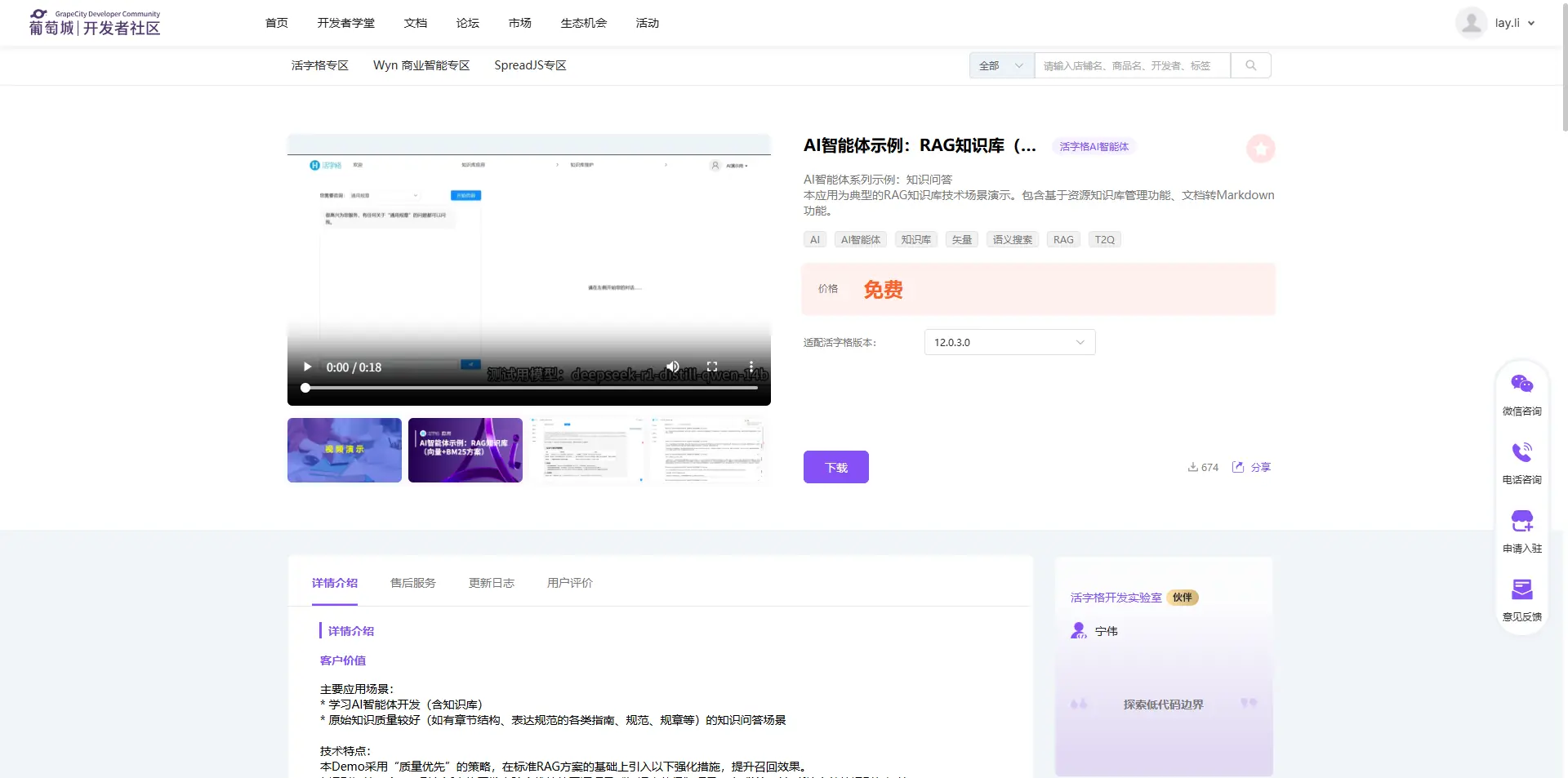
Task: Navigate to 论坛
Action: coord(468,23)
